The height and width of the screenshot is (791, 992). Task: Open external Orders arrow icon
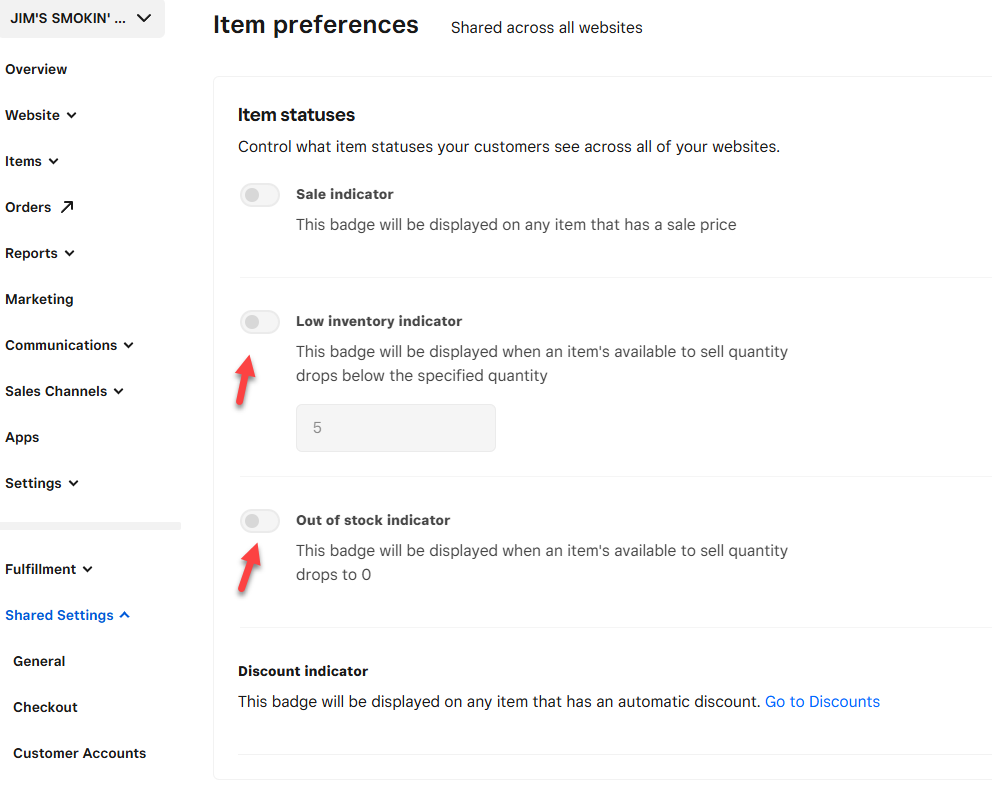[x=67, y=207]
